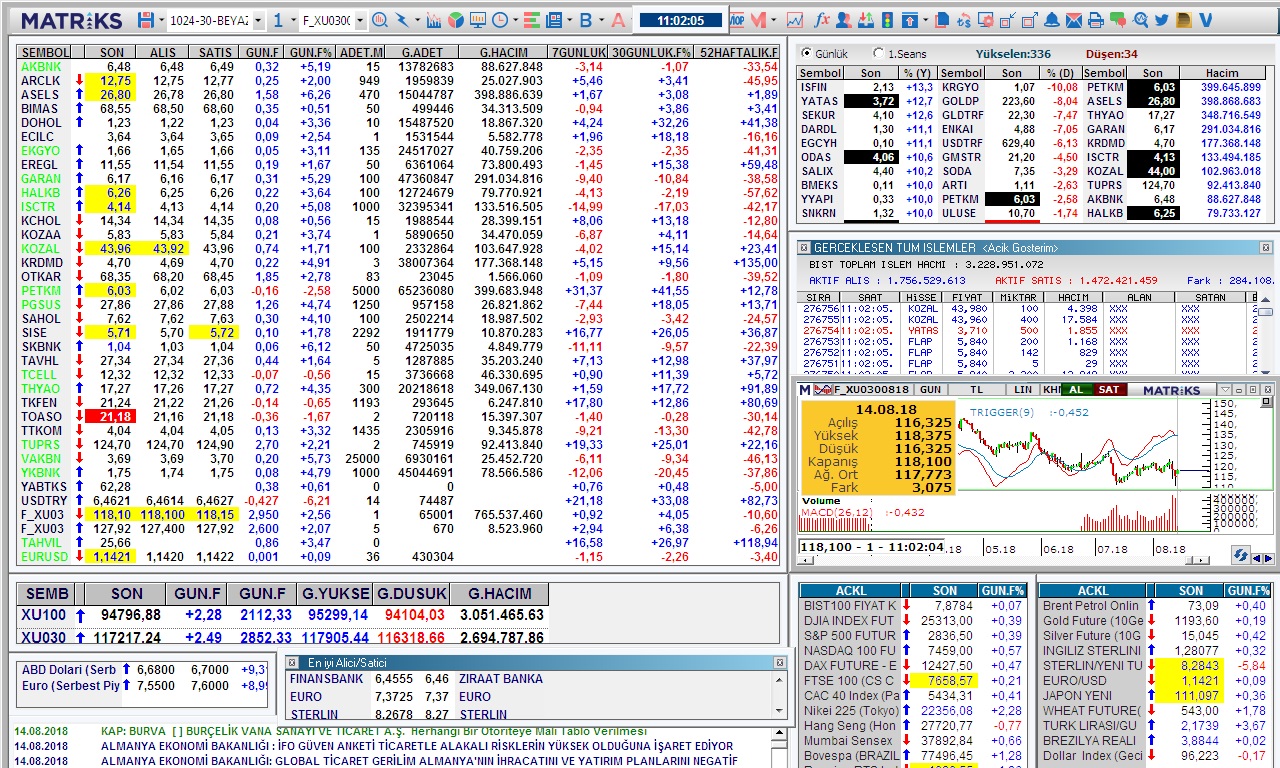Open chart window triangle menu dropdown
Screen dimensions: 1280x768
(1225, 390)
